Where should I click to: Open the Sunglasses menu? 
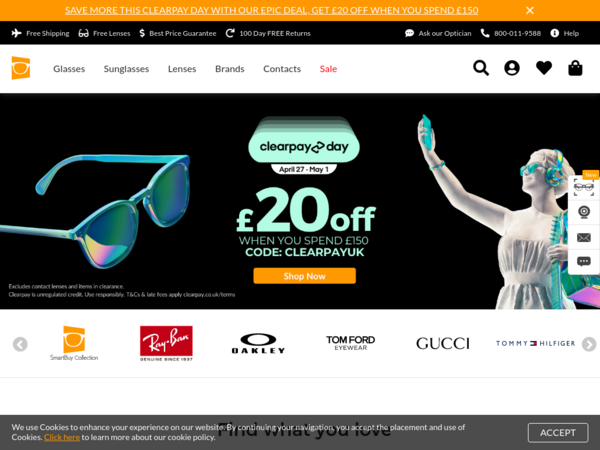(x=126, y=69)
